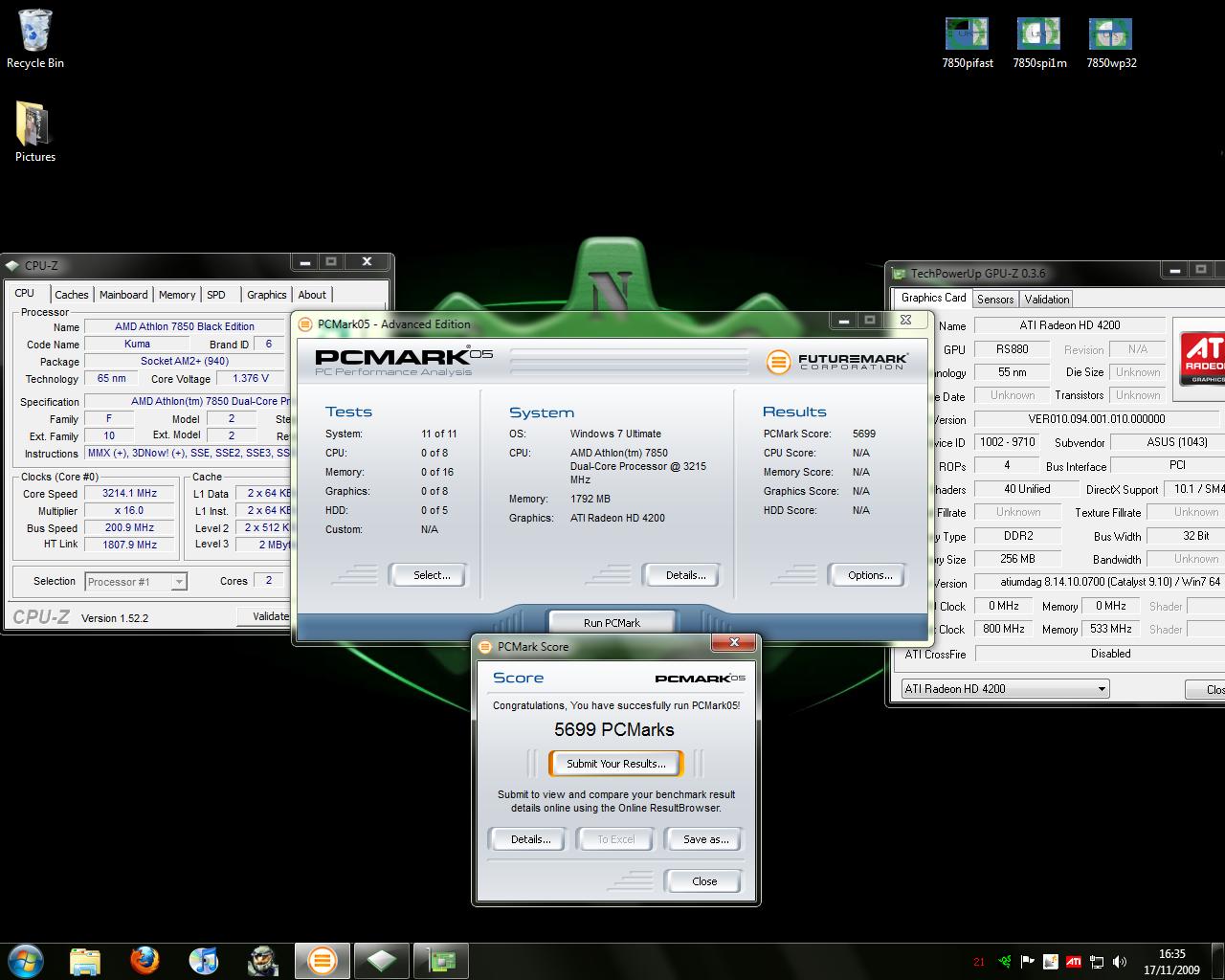The width and height of the screenshot is (1225, 980).
Task: Open the network tray icon
Action: pyautogui.click(x=1097, y=962)
